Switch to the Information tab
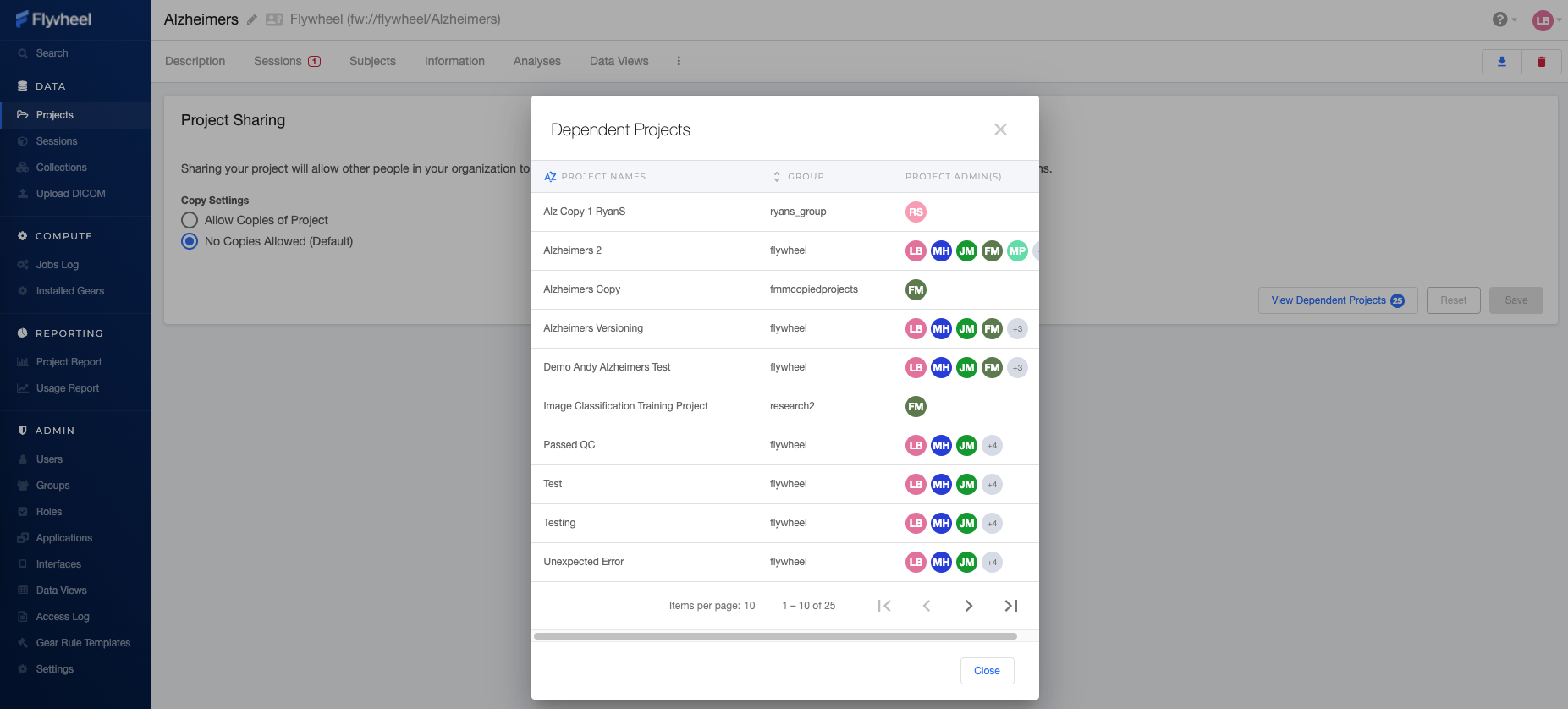Image resolution: width=1568 pixels, height=709 pixels. tap(454, 61)
